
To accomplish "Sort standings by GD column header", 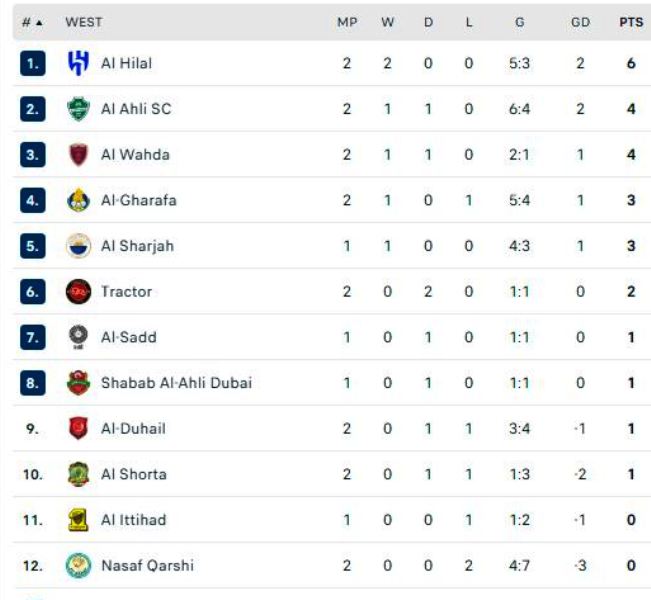I will point(580,21).
